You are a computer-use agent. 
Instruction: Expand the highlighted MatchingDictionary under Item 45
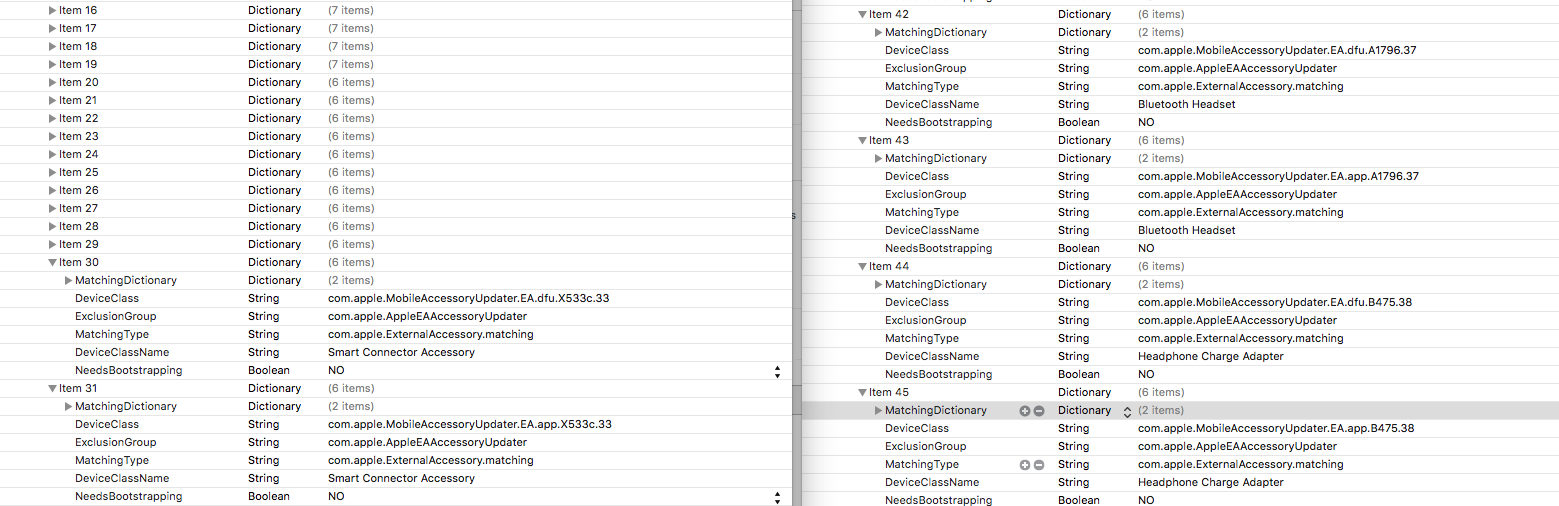879,411
